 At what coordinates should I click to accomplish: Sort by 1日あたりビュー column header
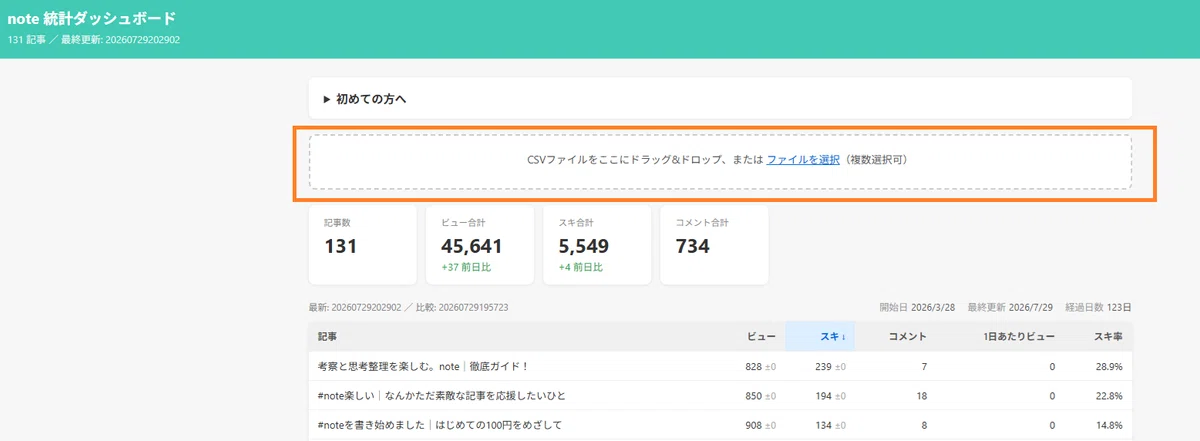coord(1019,337)
